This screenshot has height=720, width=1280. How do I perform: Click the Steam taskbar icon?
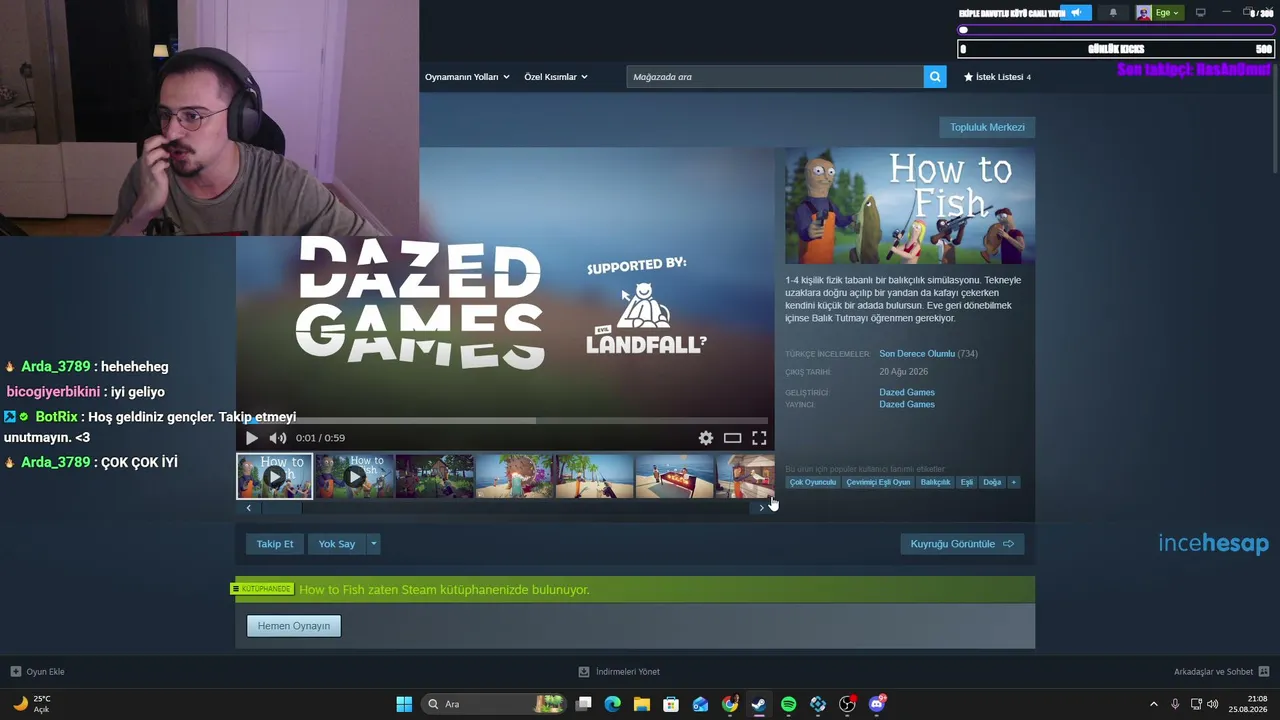pos(759,704)
